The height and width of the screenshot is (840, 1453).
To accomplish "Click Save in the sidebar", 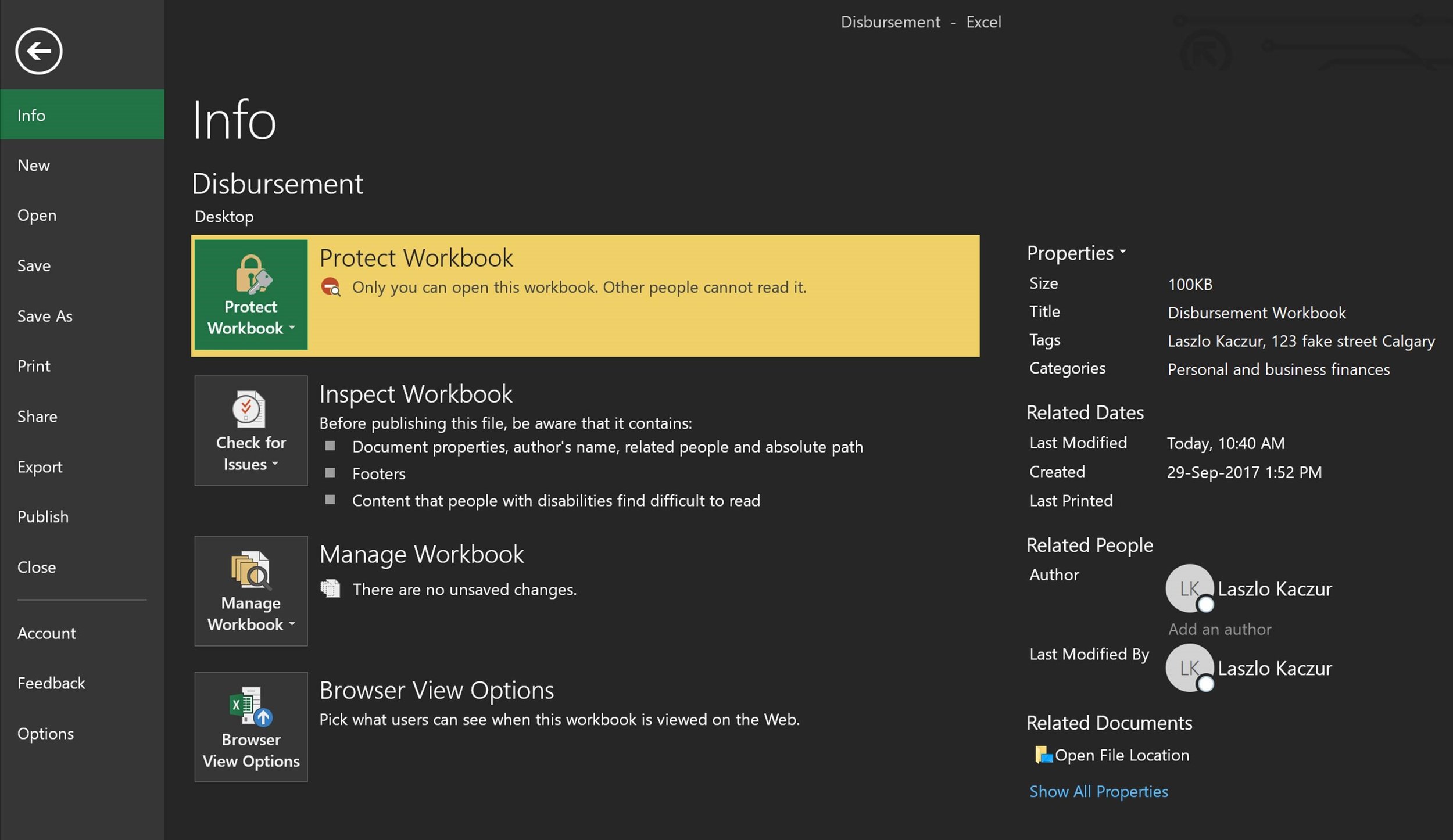I will [82, 266].
